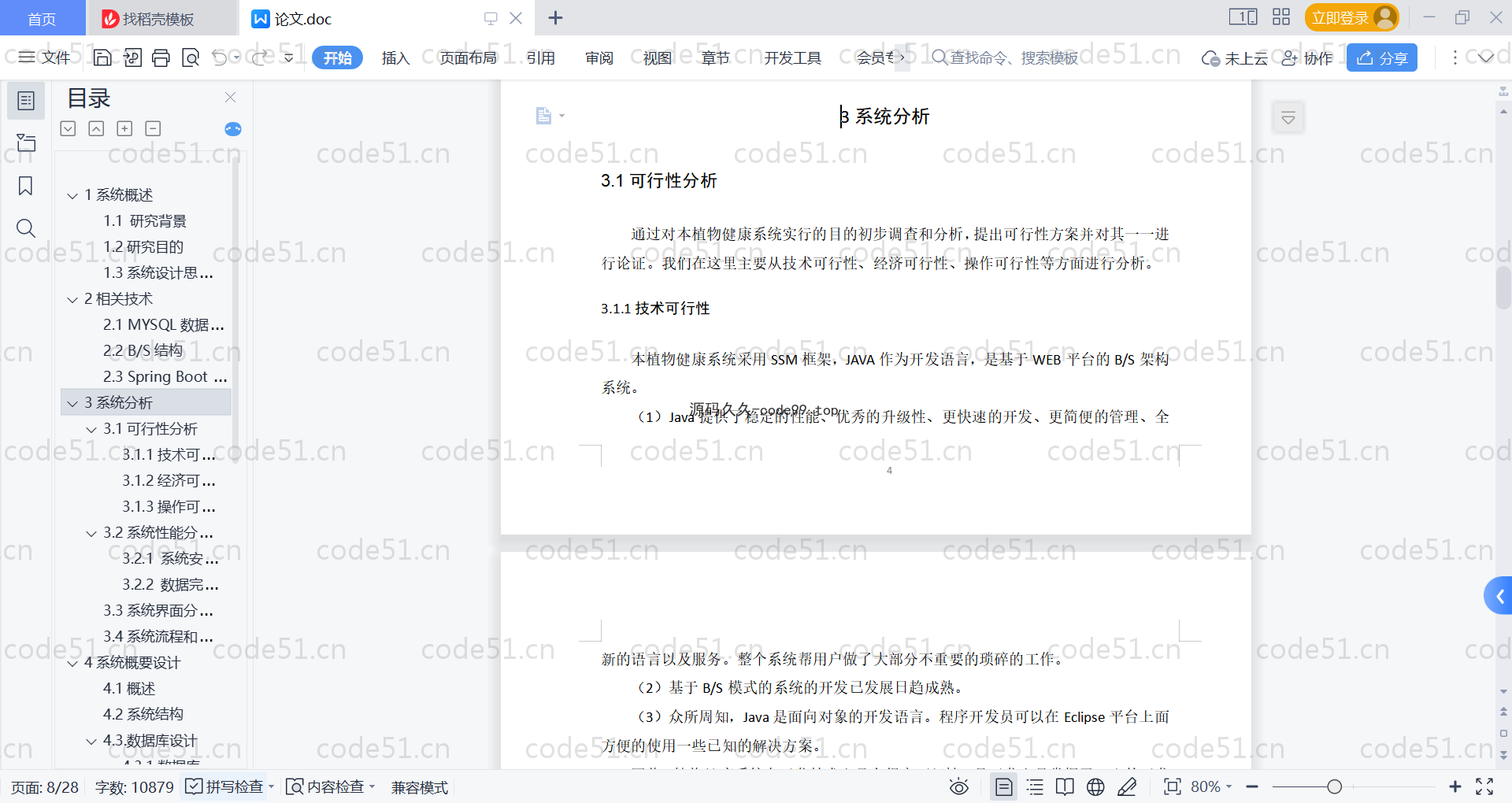
Task: Enter full screen mode icon
Action: (1484, 786)
